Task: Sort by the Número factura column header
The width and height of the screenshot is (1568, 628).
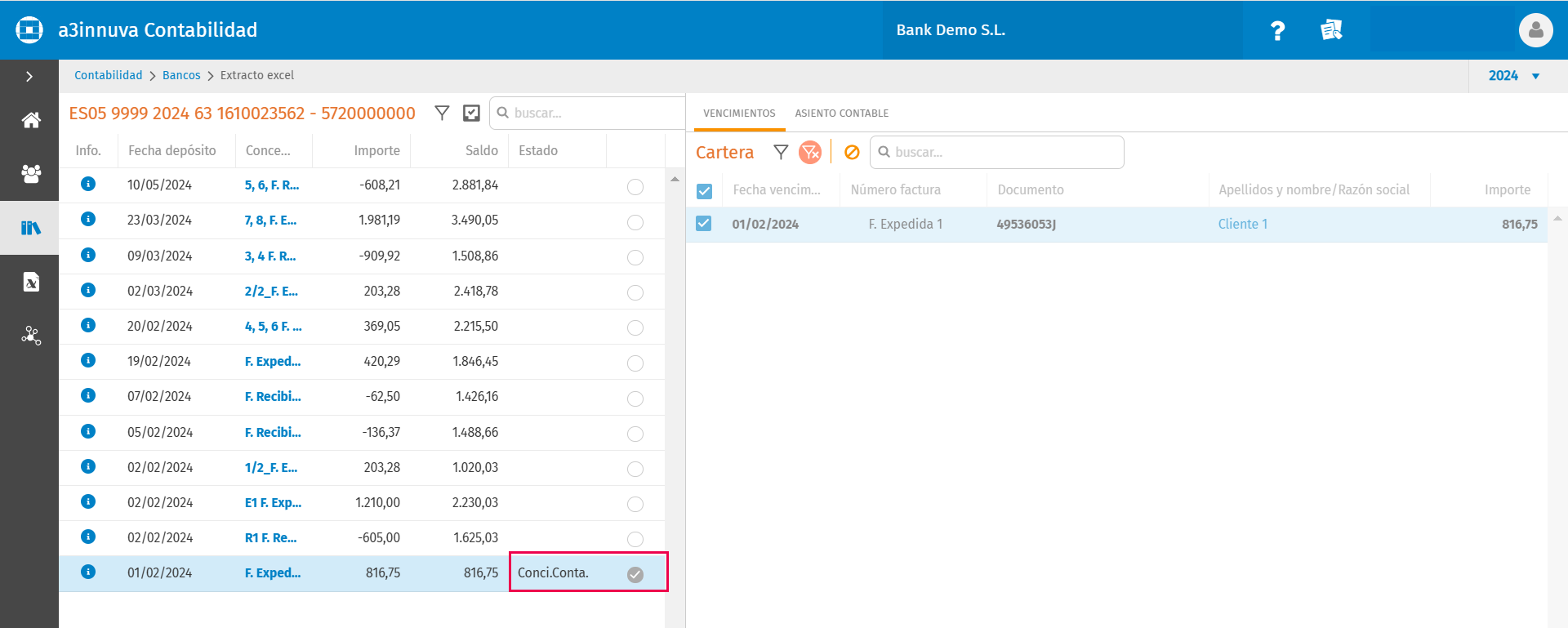Action: tap(896, 189)
